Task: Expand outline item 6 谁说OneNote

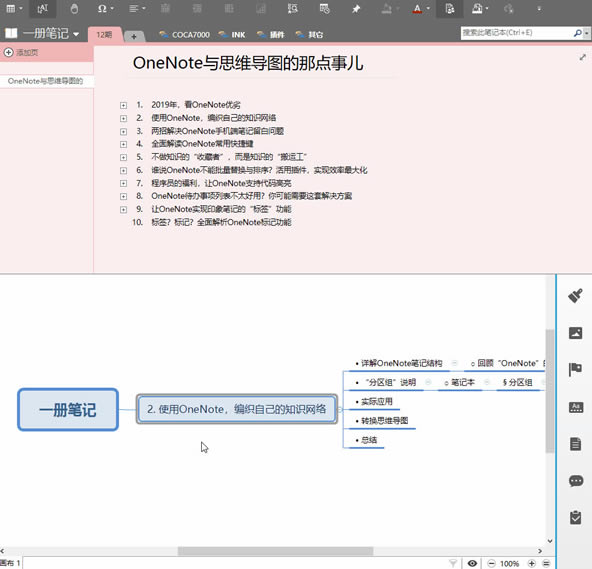Action: pyautogui.click(x=123, y=171)
